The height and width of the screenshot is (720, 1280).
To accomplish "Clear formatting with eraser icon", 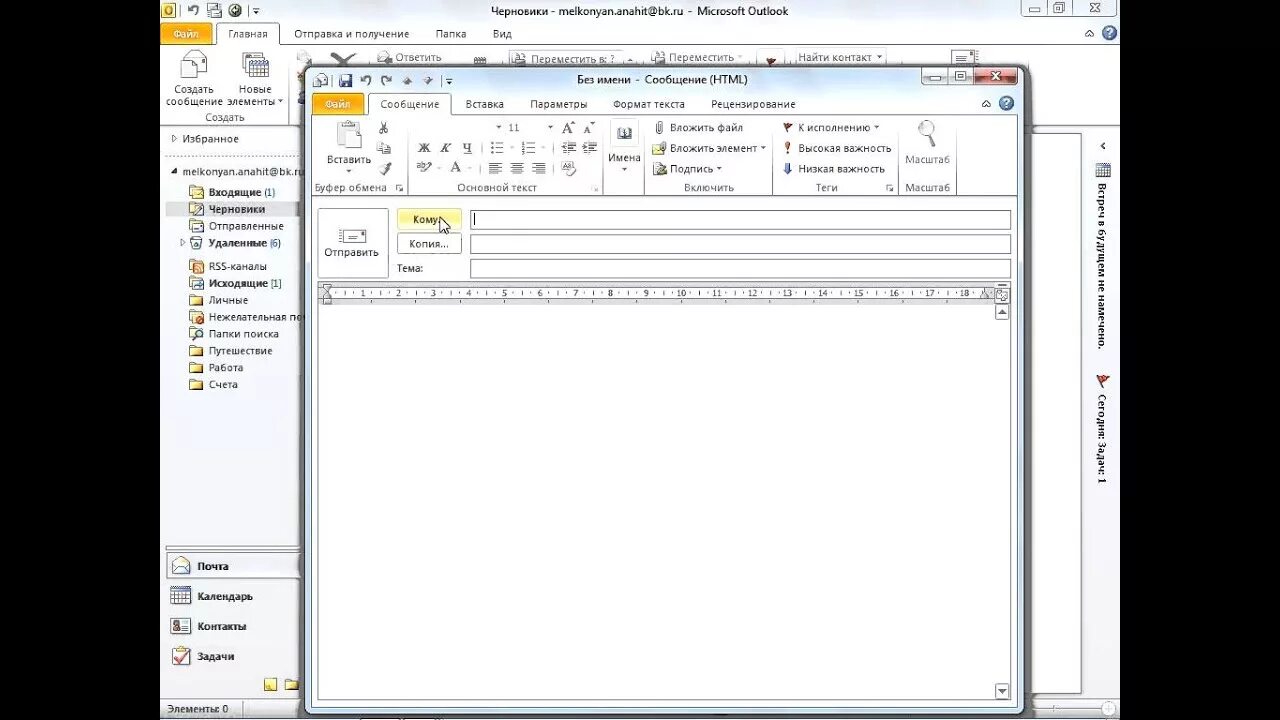I will (x=568, y=168).
